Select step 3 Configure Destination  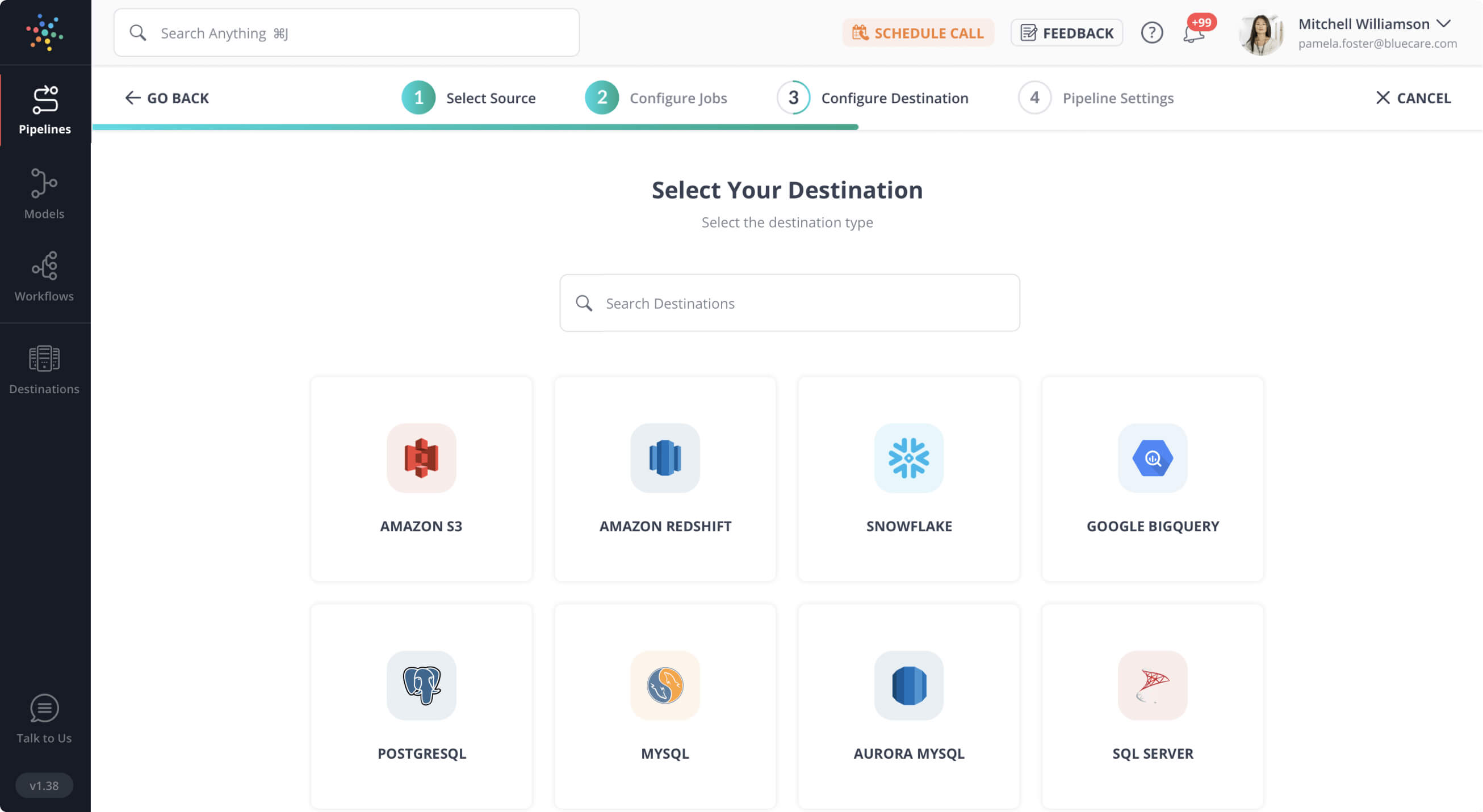(x=873, y=98)
